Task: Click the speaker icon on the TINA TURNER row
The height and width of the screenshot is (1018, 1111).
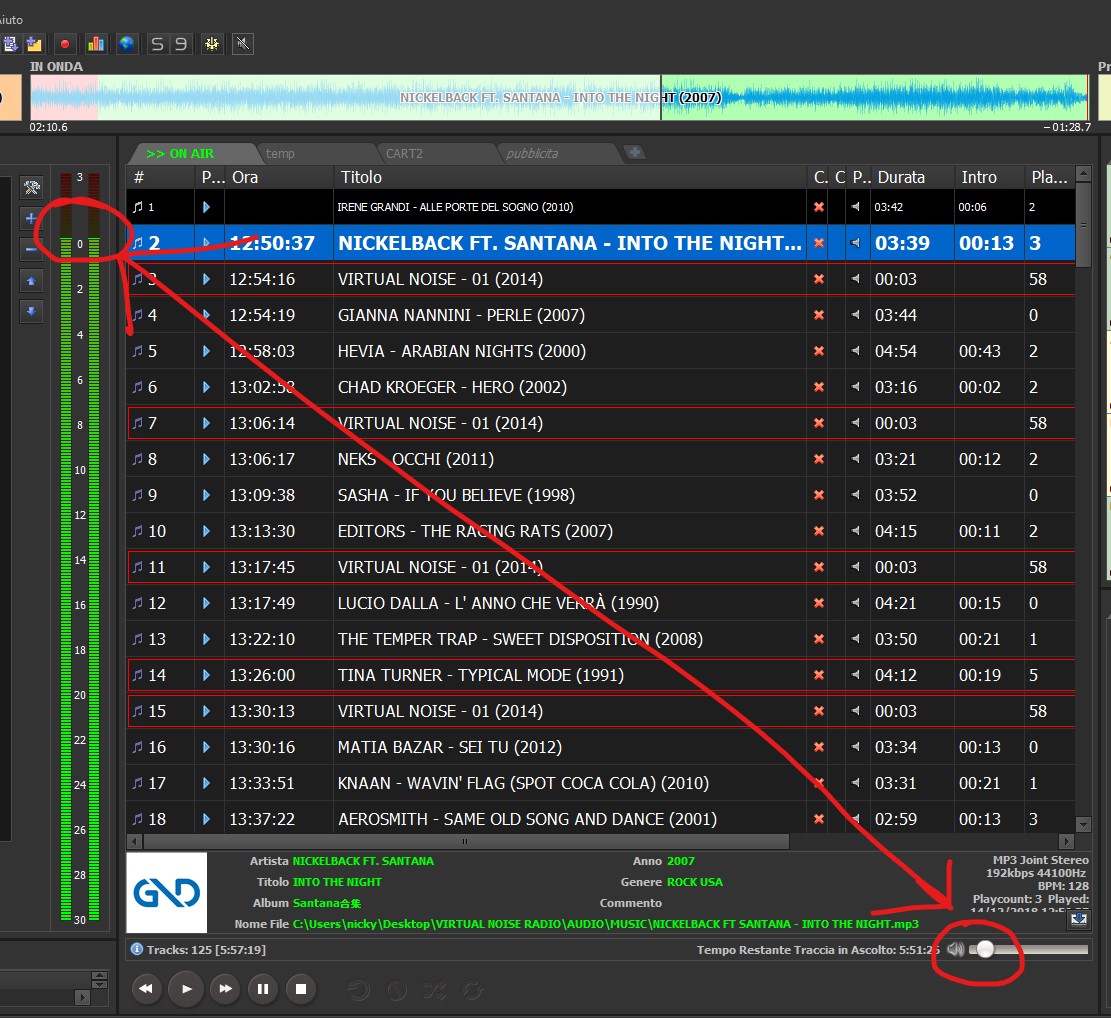Action: pos(856,675)
